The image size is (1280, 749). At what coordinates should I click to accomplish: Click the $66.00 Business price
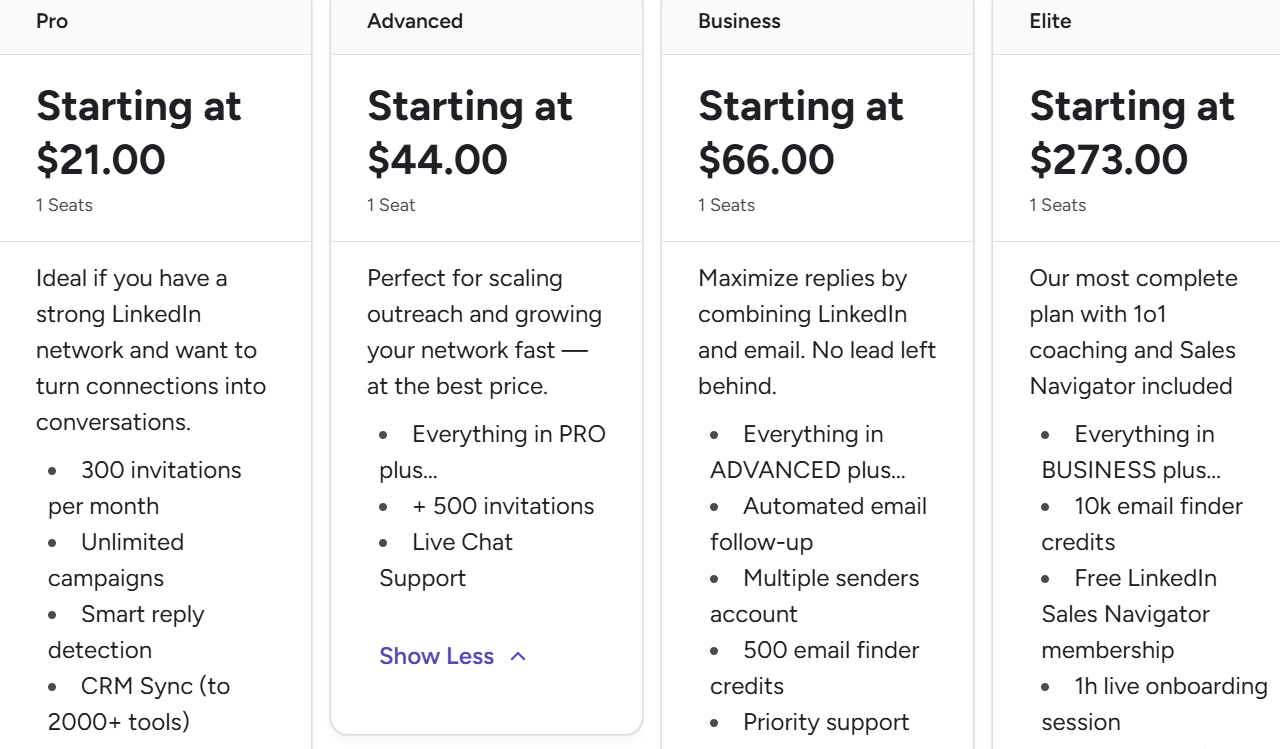[x=766, y=160]
